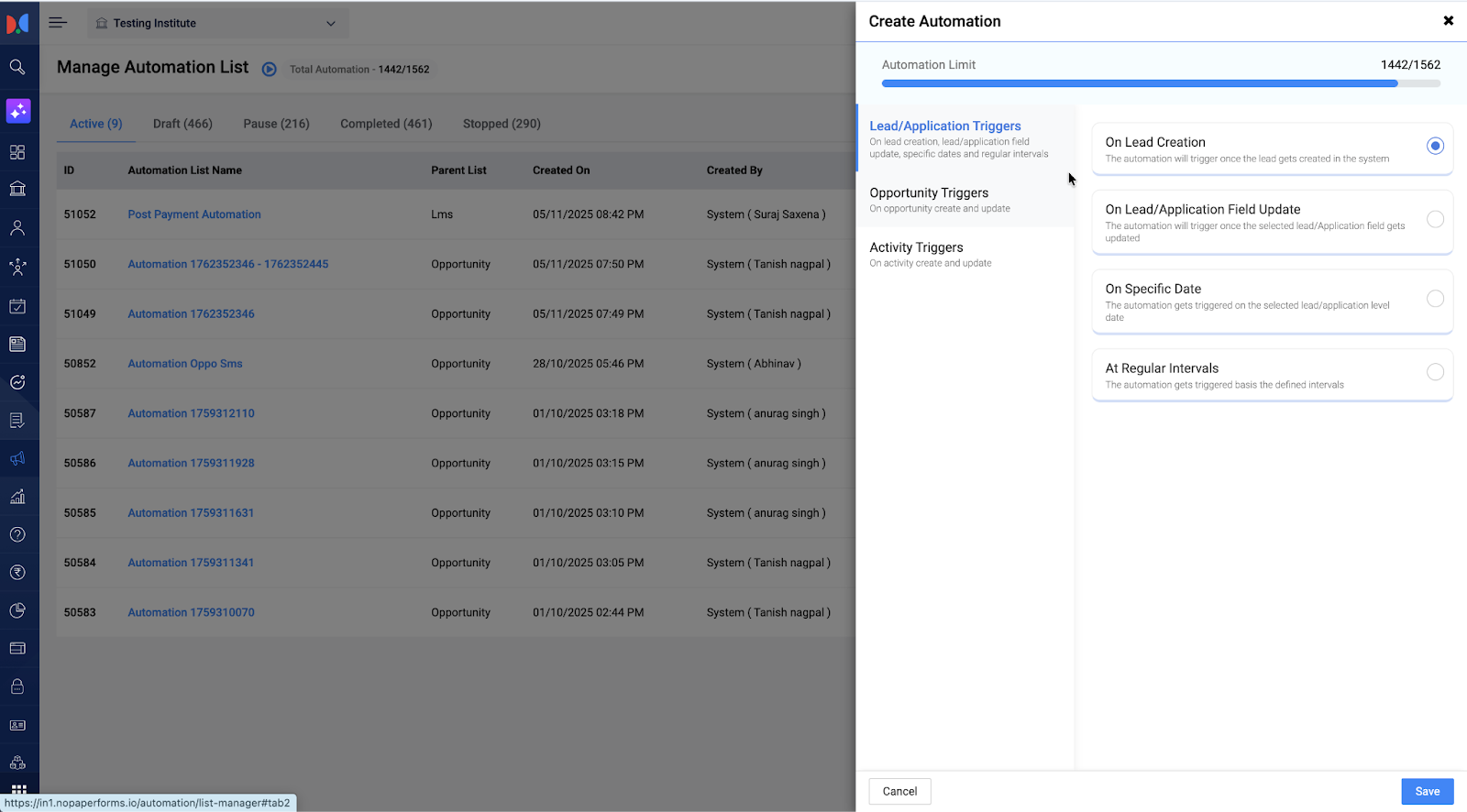The width and height of the screenshot is (1467, 812).
Task: Open the dashboard grid icon in sidebar
Action: 17,152
